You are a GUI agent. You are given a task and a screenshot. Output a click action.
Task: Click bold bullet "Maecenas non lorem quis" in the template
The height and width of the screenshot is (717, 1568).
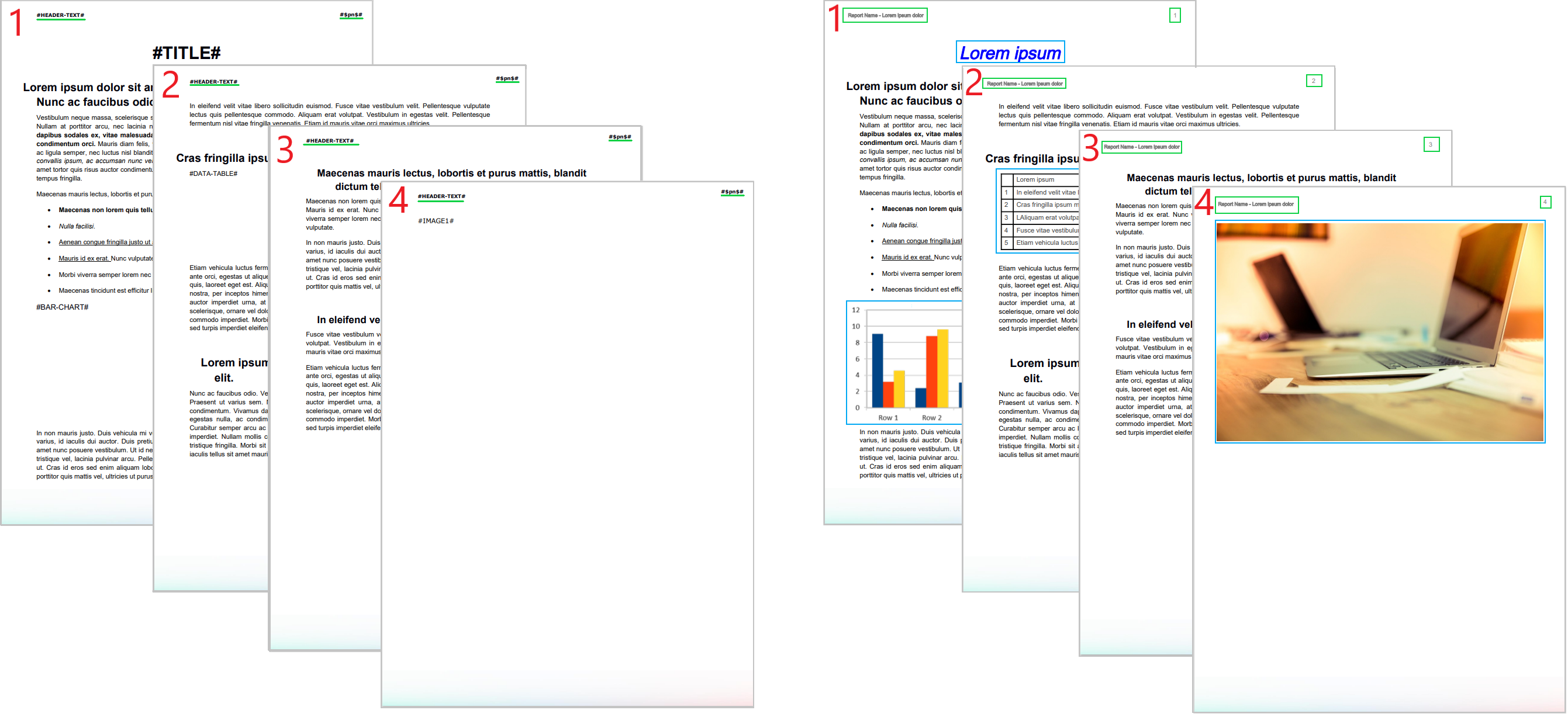[105, 210]
